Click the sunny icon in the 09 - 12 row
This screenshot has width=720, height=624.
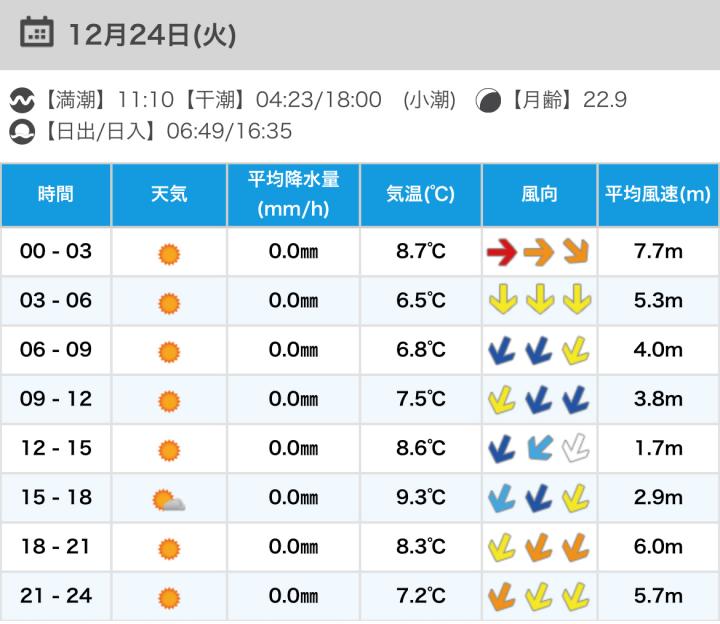coord(169,402)
